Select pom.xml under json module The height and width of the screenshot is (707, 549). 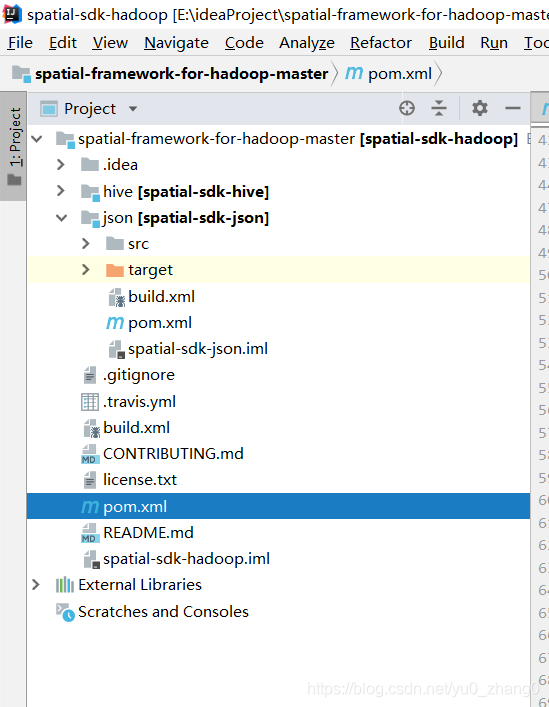(x=160, y=323)
